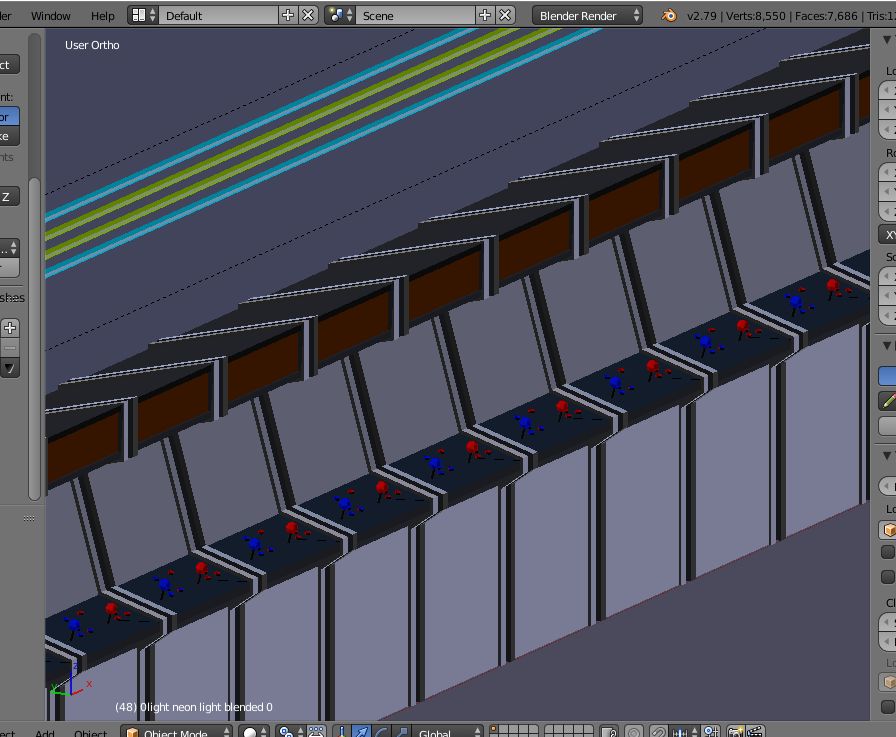The image size is (896, 737).
Task: Click the first Location field in properties
Action: tap(887, 90)
